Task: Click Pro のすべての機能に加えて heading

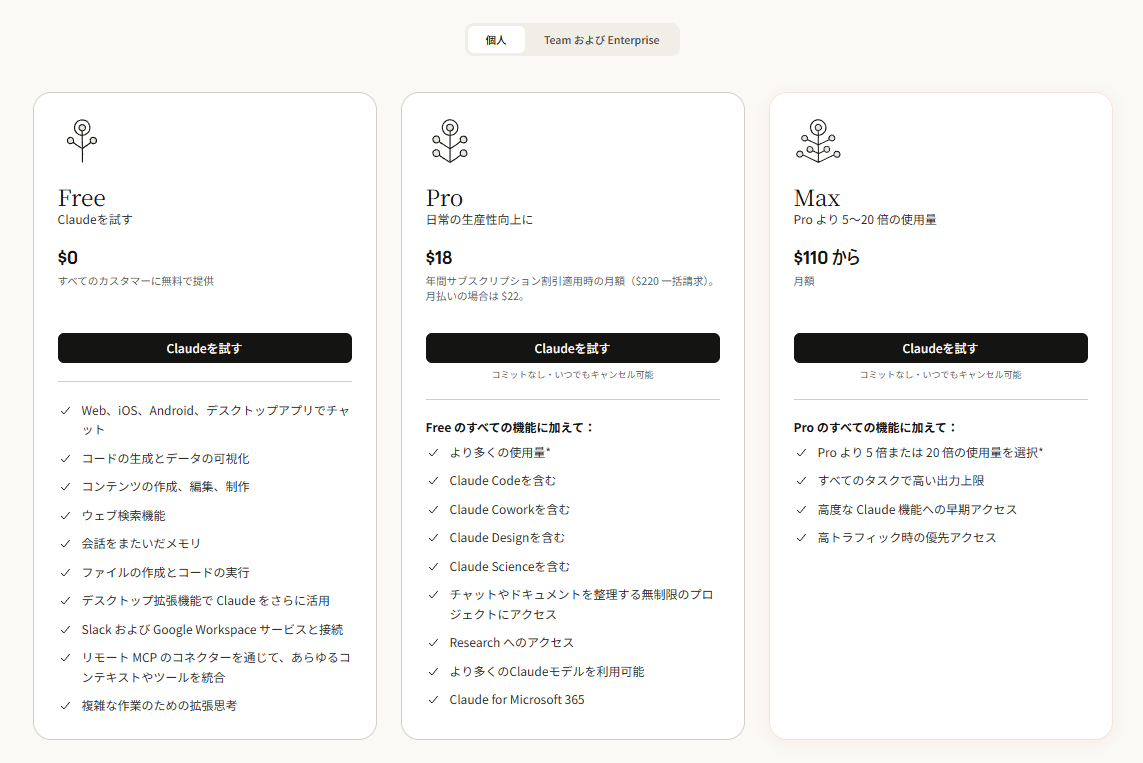Action: click(875, 428)
